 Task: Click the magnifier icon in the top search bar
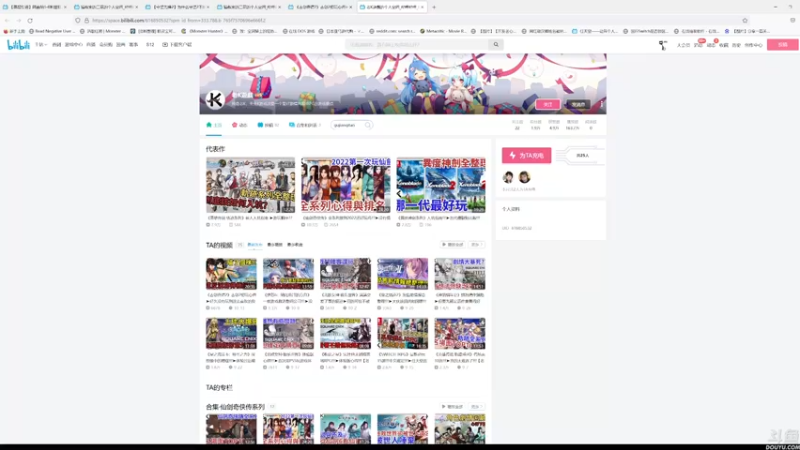(x=496, y=44)
